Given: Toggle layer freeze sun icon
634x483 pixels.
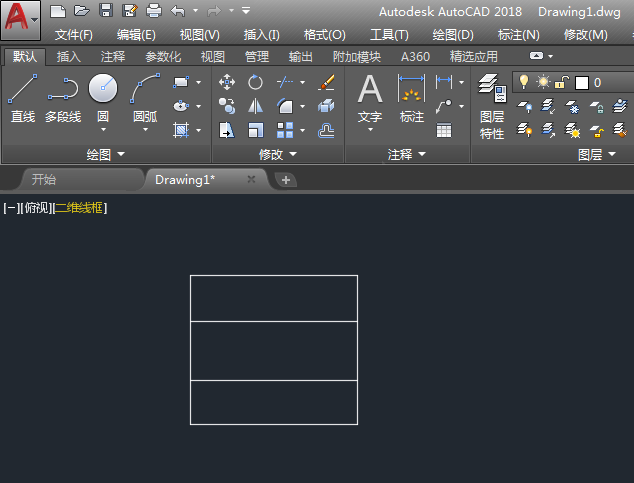Looking at the screenshot, I should pyautogui.click(x=543, y=82).
